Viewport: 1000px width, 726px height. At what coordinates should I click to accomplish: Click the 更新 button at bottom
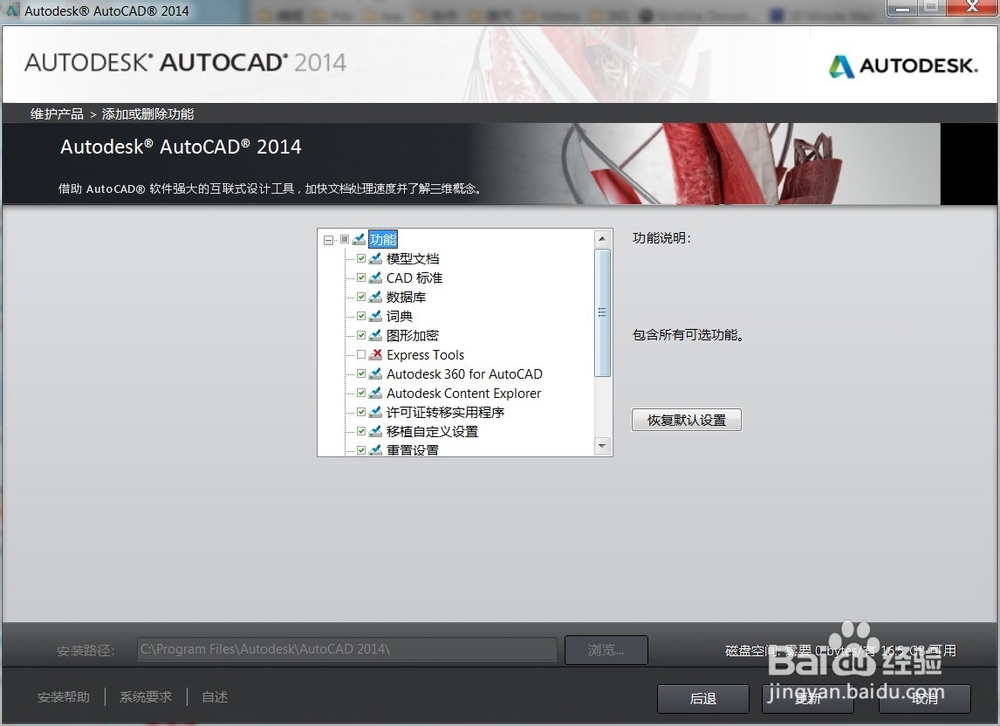pyautogui.click(x=807, y=698)
